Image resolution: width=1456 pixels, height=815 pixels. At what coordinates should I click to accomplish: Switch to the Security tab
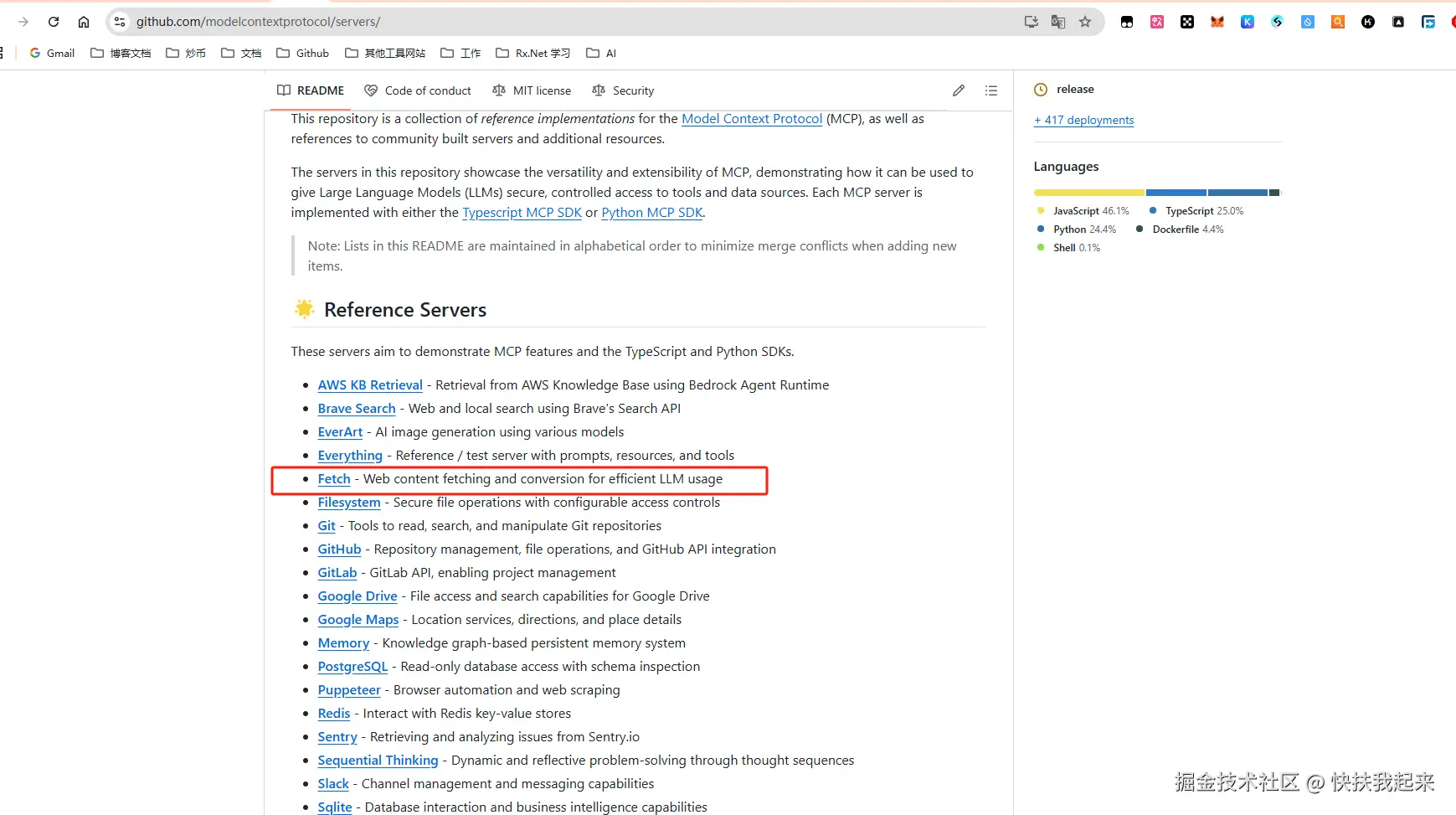(623, 90)
